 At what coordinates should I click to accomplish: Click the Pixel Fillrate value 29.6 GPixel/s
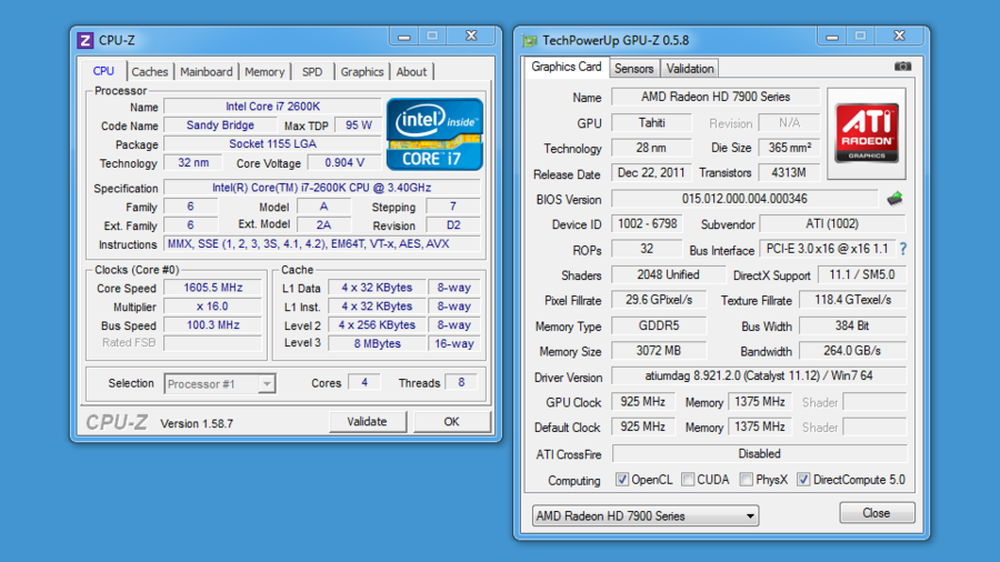tap(659, 300)
